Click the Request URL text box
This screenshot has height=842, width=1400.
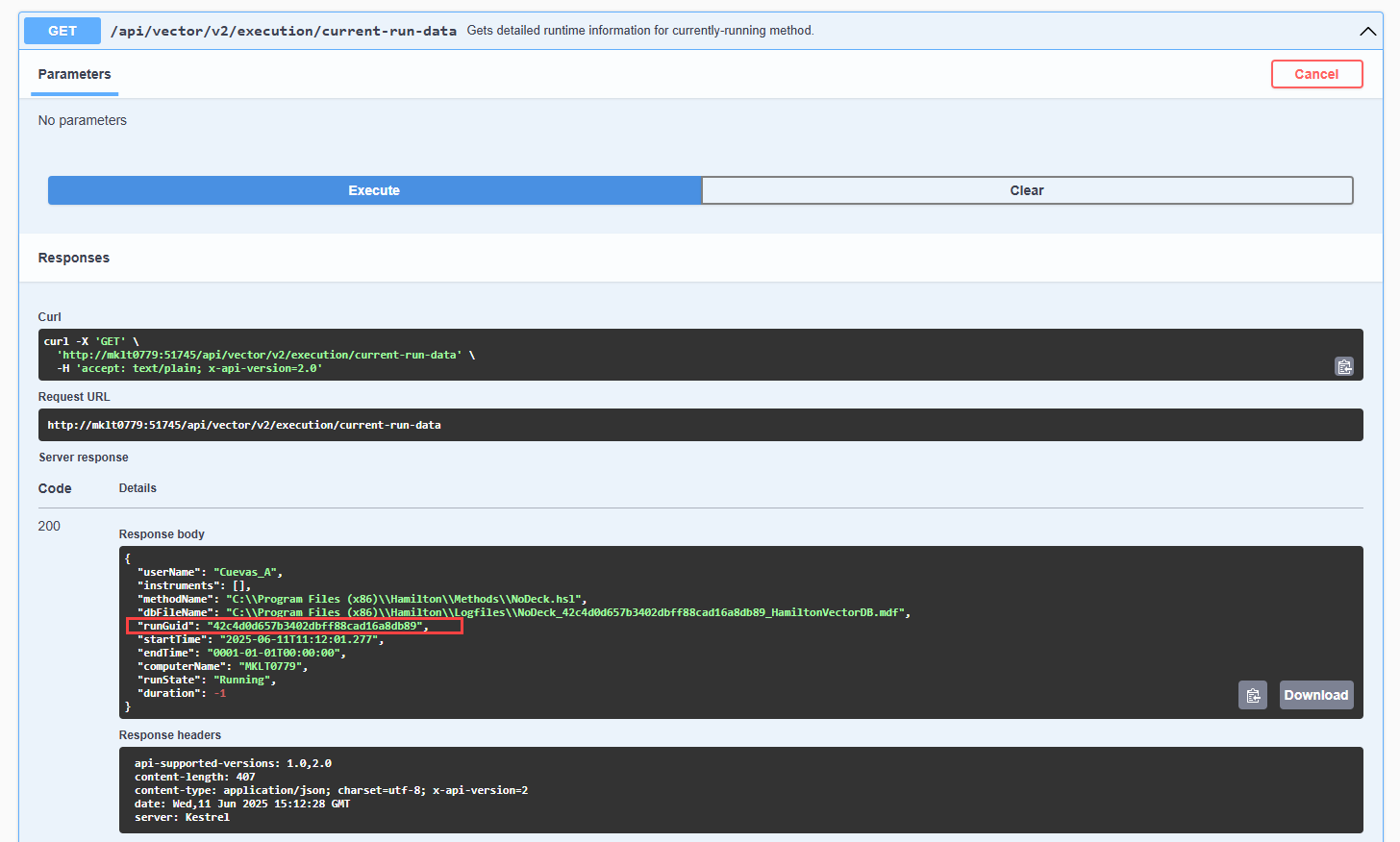700,425
